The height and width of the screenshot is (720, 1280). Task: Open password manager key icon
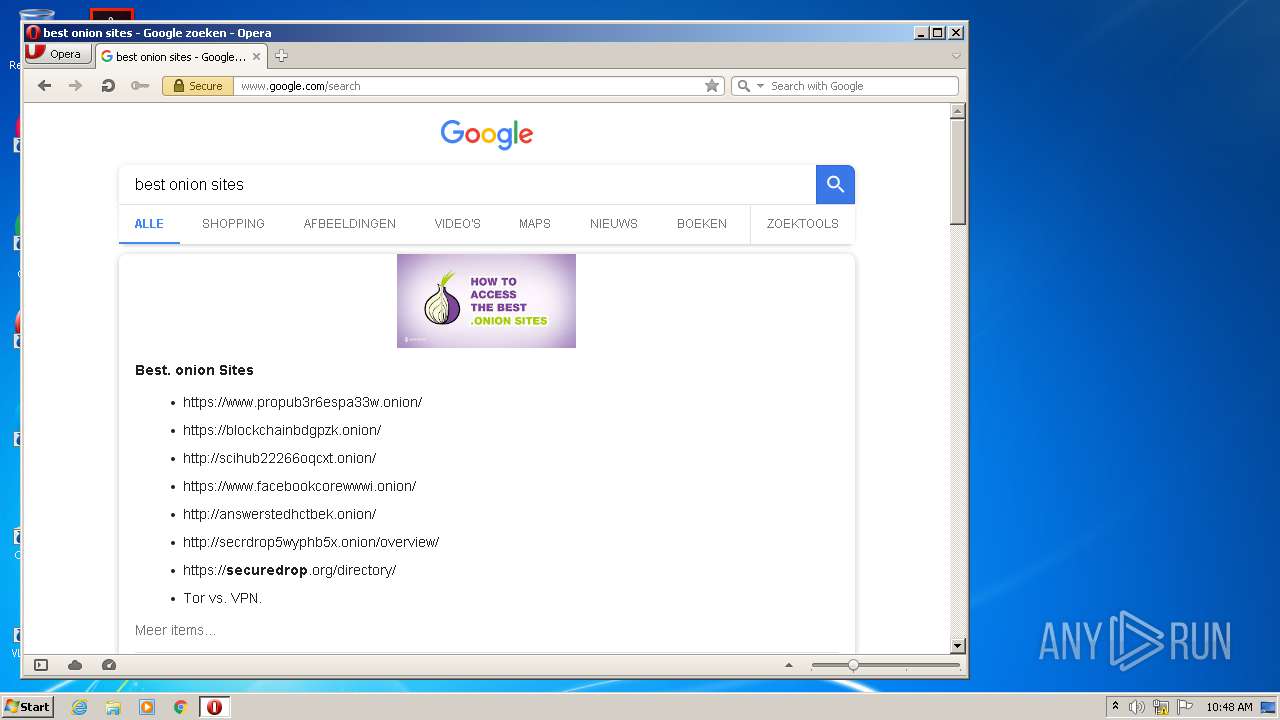click(x=140, y=86)
